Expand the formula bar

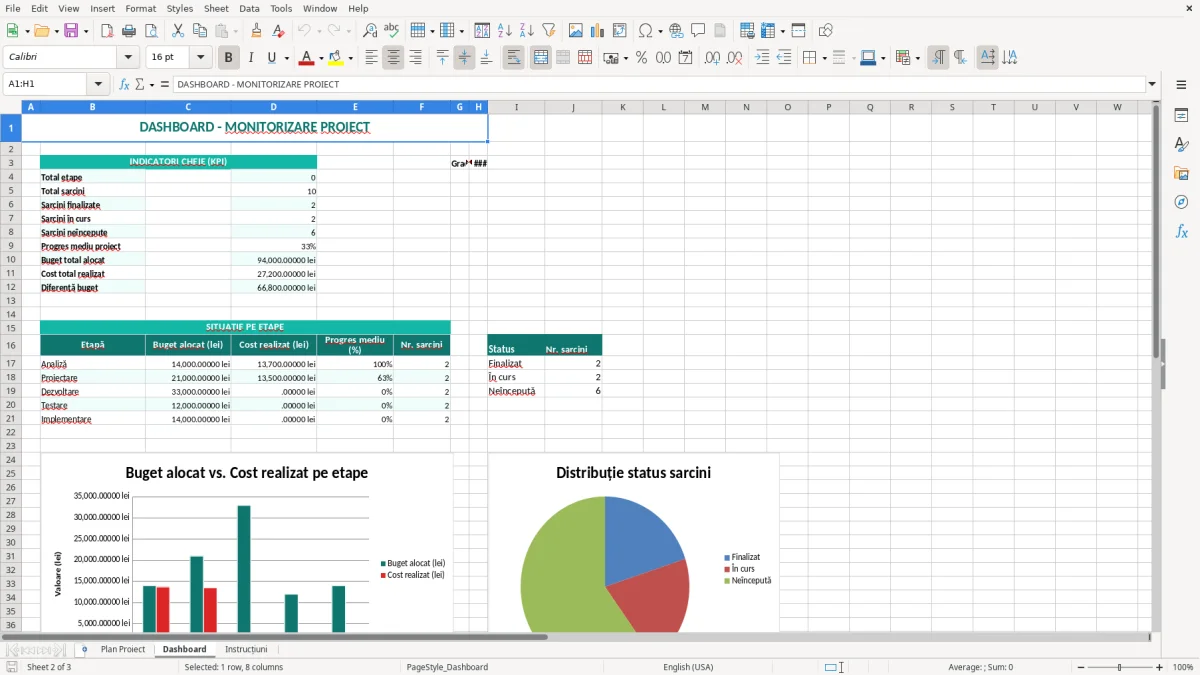(x=1152, y=84)
